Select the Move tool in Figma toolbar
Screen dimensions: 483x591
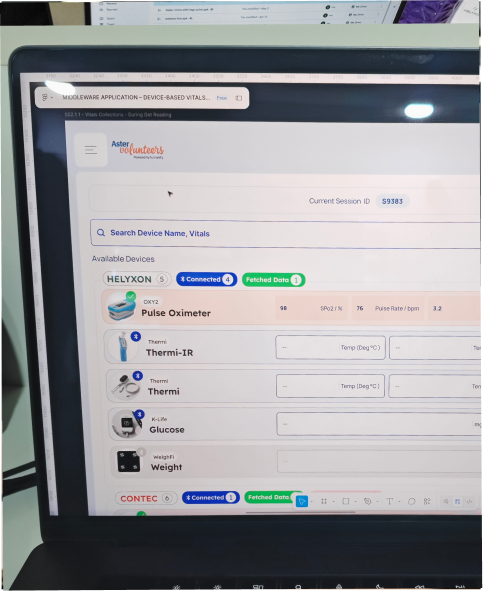302,501
